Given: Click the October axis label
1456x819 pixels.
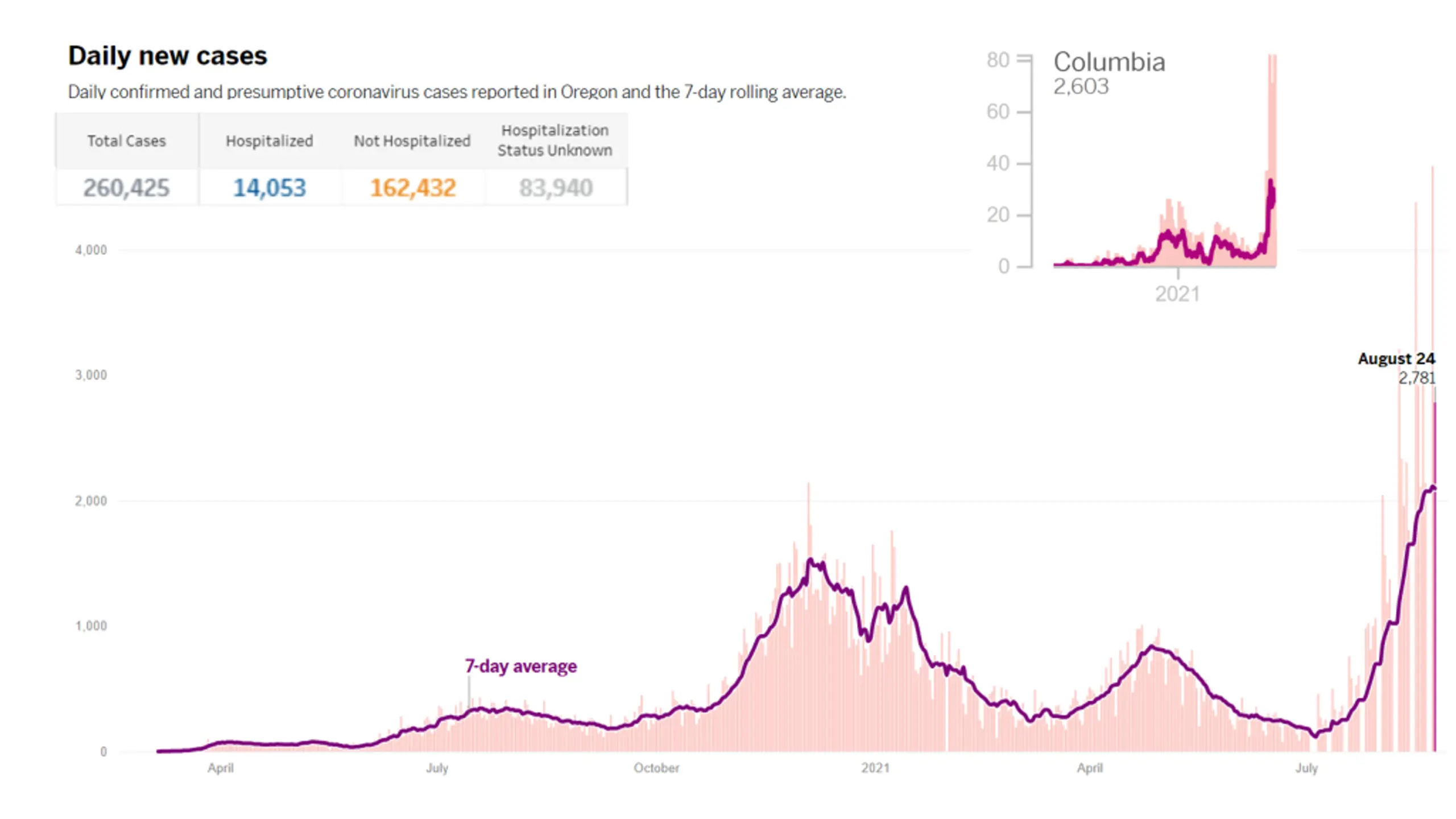Looking at the screenshot, I should [656, 768].
